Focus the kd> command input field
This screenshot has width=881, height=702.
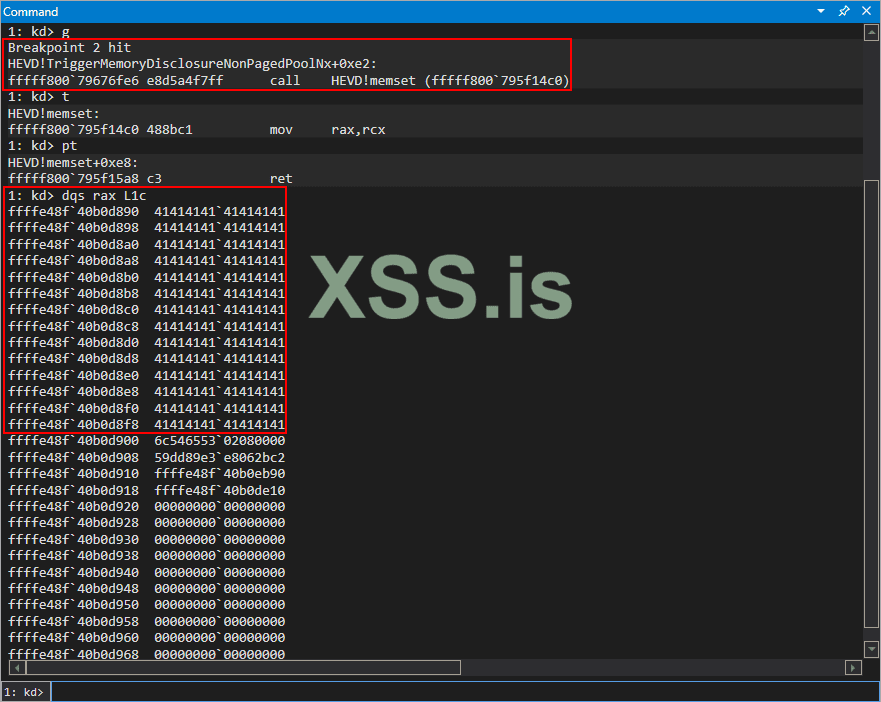click(465, 692)
